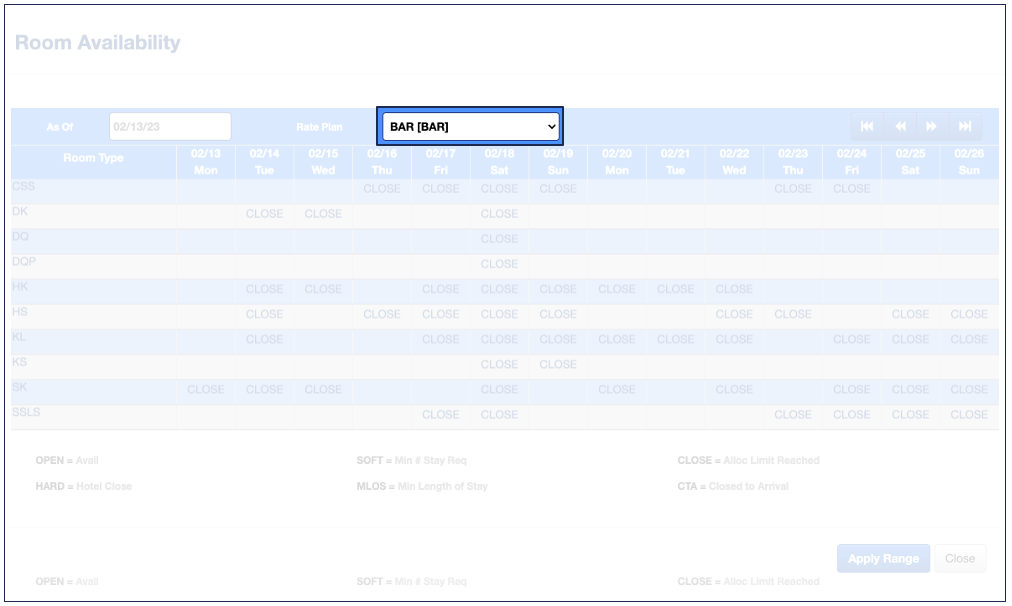Advance to the next date range
The image size is (1012, 606).
932,126
